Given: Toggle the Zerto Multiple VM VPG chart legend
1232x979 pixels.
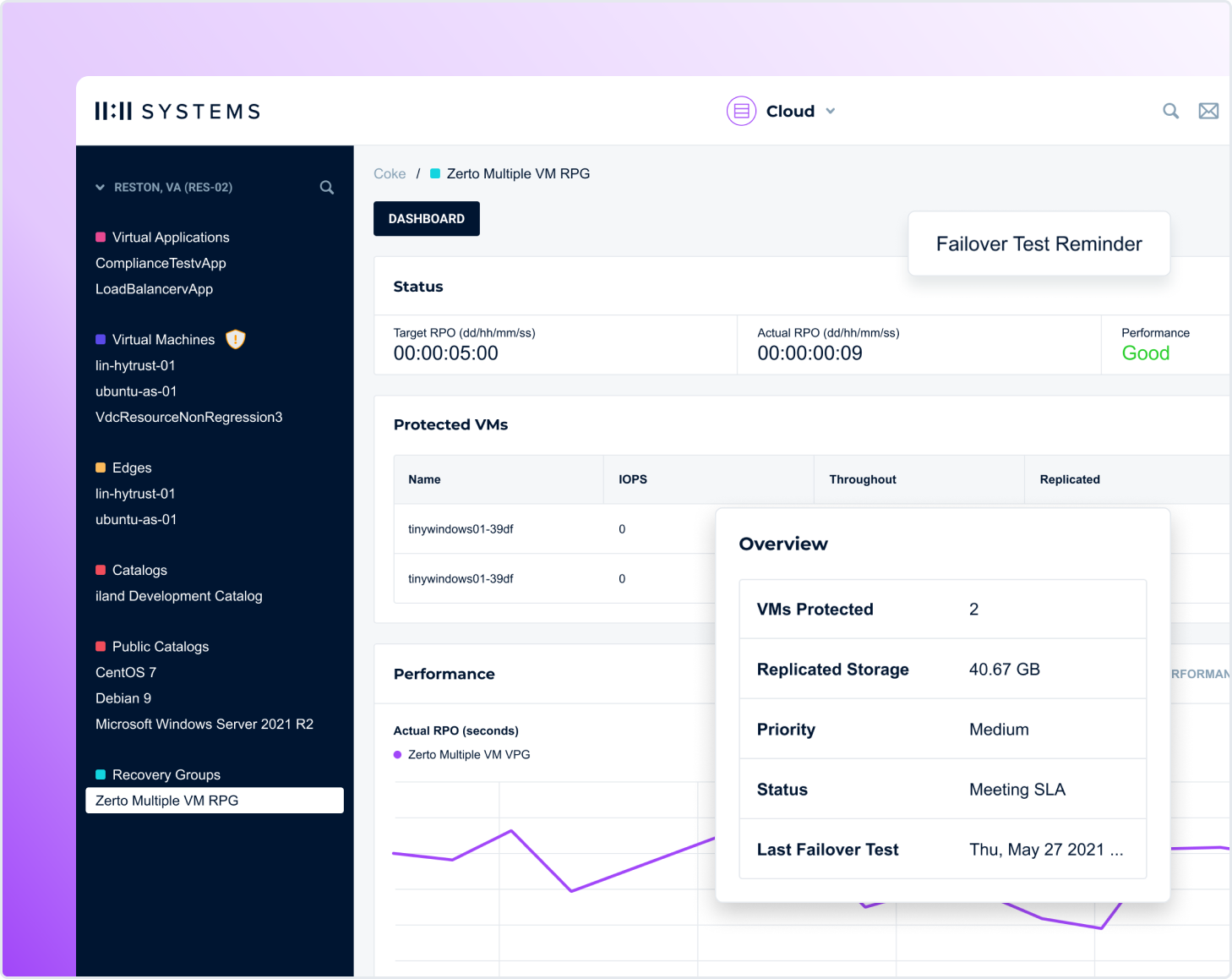Looking at the screenshot, I should (461, 754).
